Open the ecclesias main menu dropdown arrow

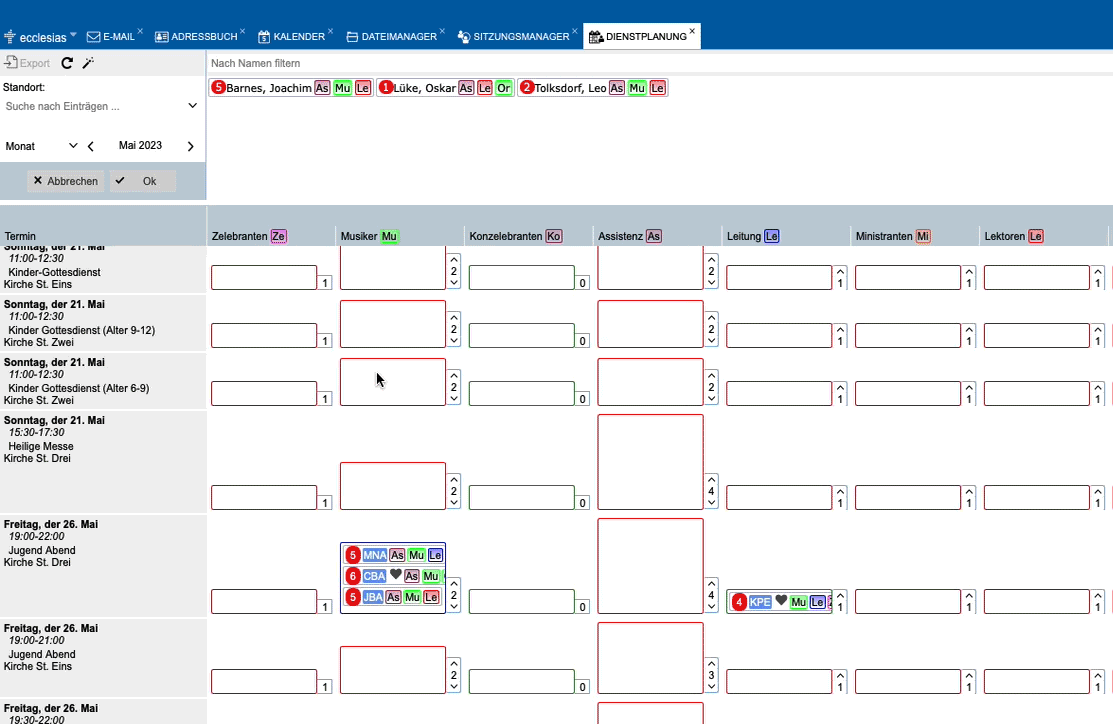[x=74, y=35]
